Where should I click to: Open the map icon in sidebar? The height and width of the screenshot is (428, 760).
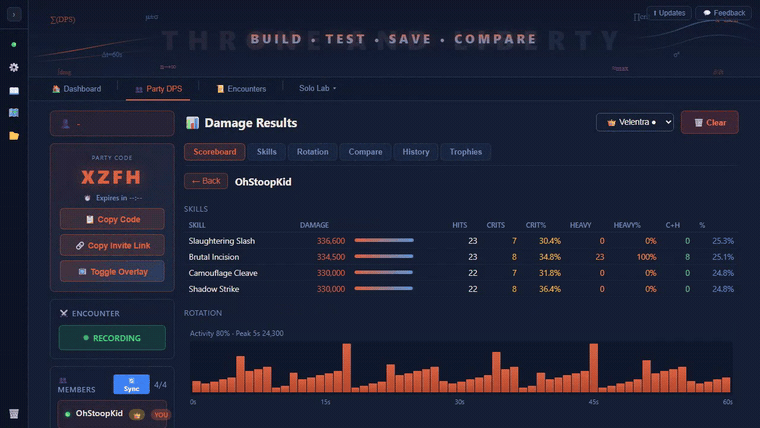point(14,113)
